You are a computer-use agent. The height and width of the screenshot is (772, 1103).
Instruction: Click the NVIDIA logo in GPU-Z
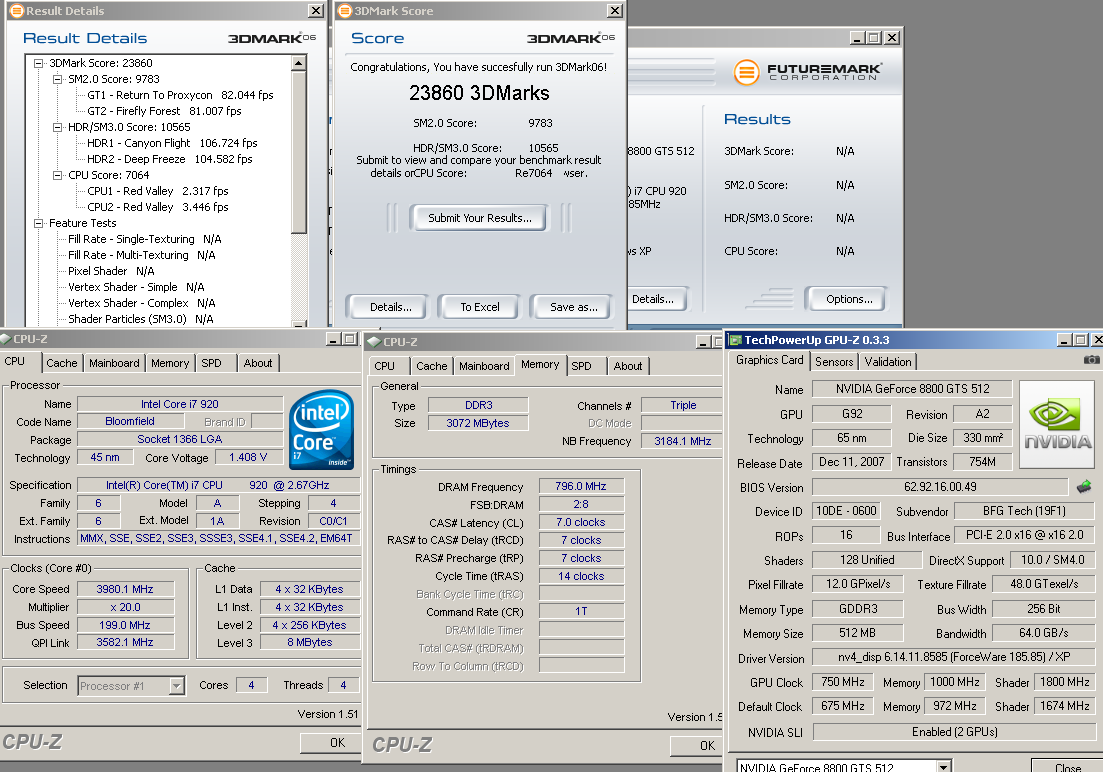pyautogui.click(x=1057, y=424)
